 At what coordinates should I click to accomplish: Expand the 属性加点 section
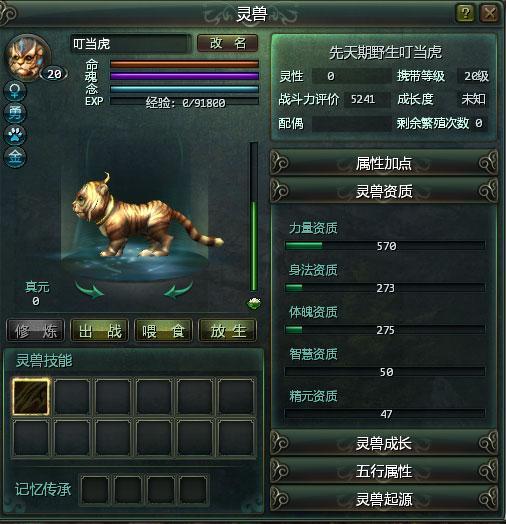384,163
